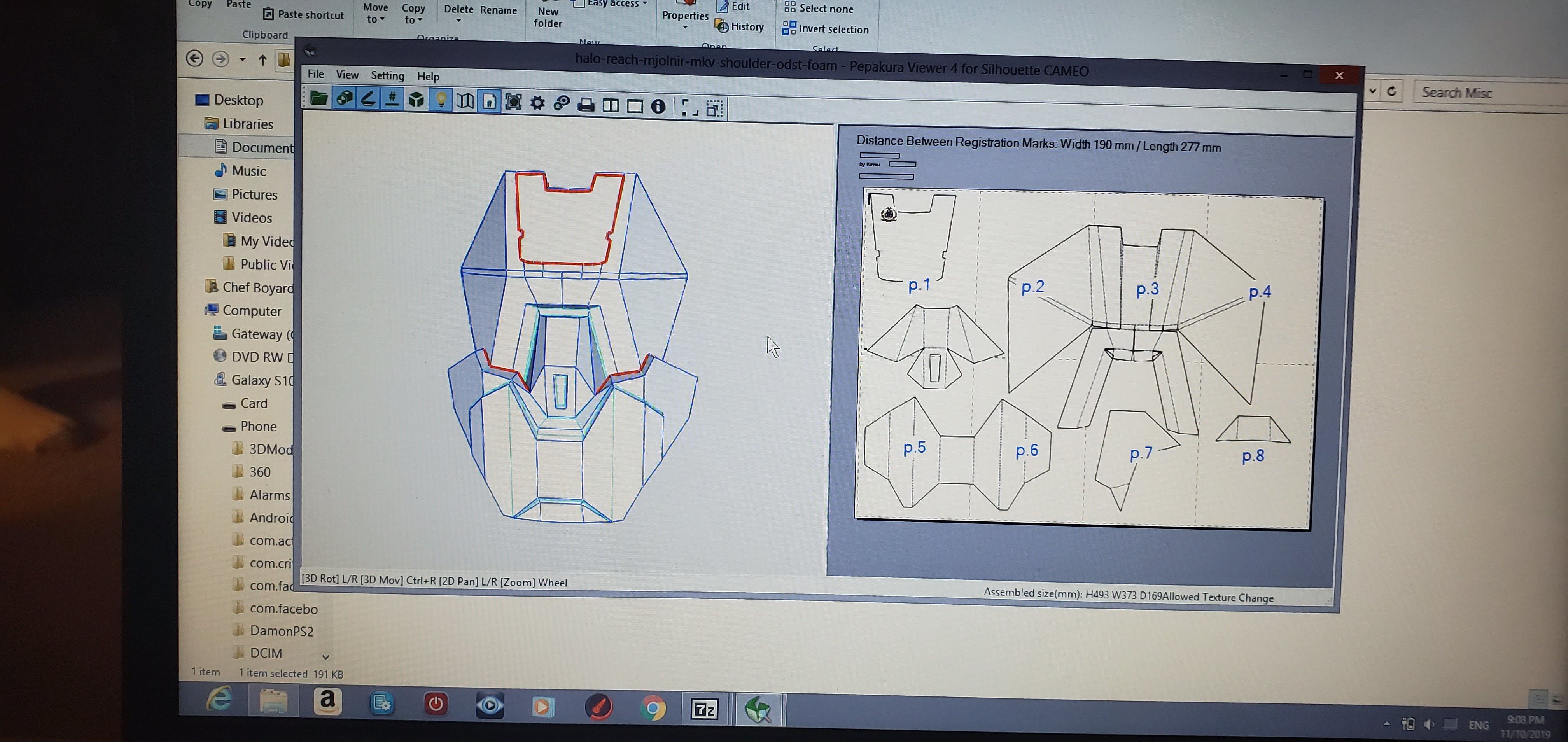Toggle the page number document icon

(489, 101)
